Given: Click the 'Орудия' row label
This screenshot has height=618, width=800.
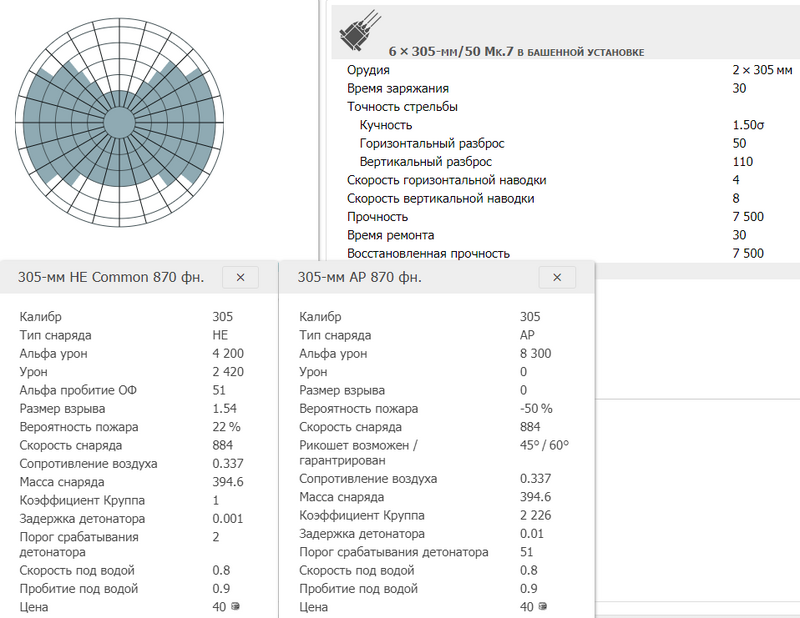Looking at the screenshot, I should coord(368,70).
